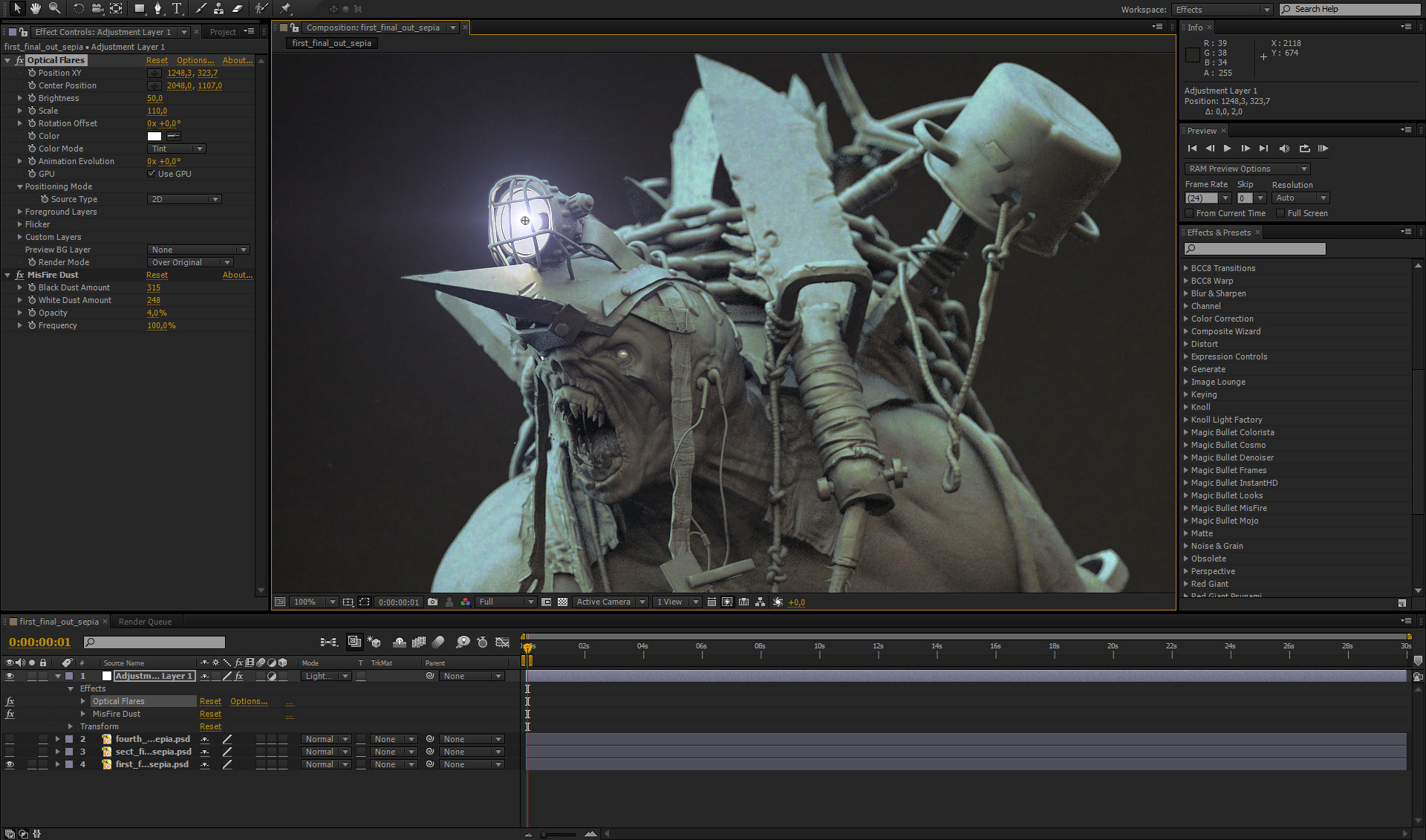Take a snapshot with the camera icon

click(x=432, y=602)
